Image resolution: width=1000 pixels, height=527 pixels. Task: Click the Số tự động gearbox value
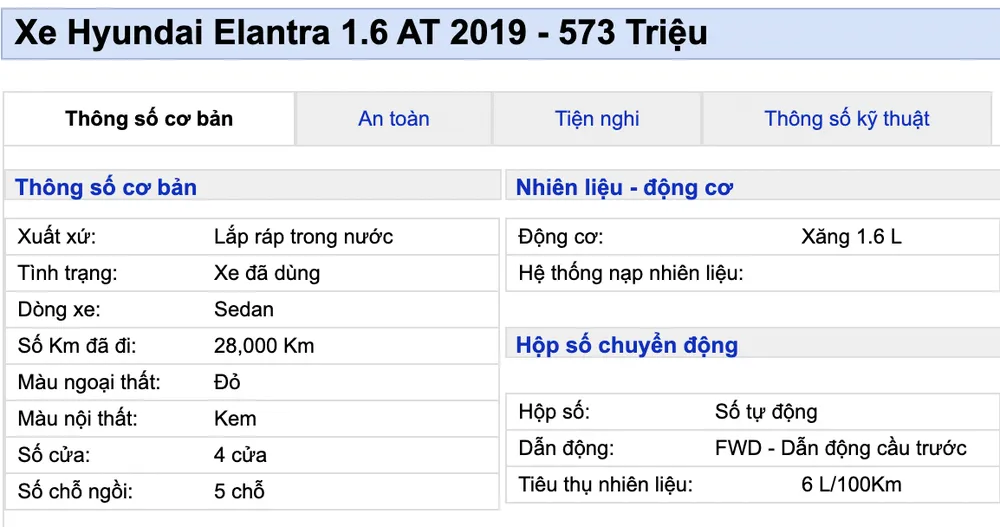(766, 411)
